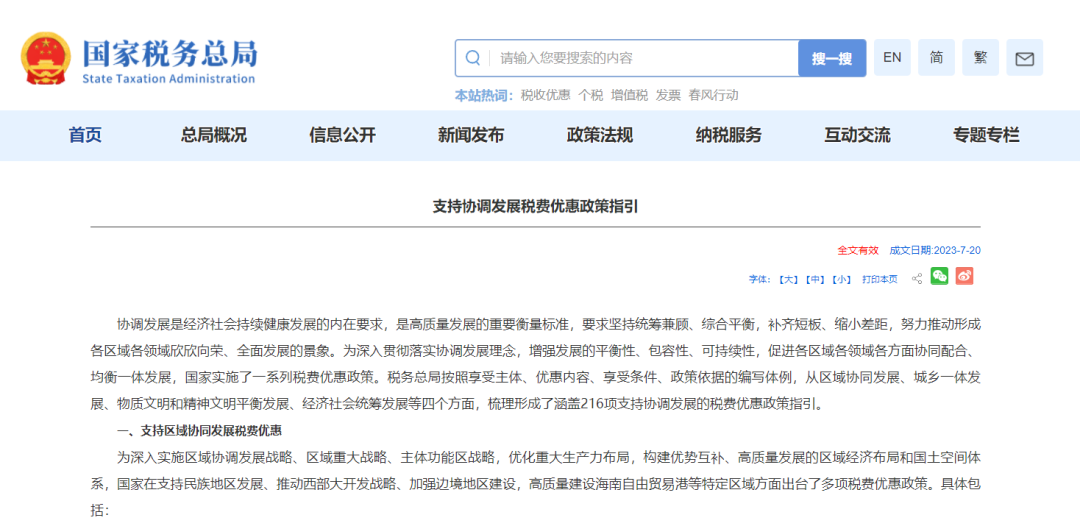
Task: Open the mail envelope icon
Action: [1024, 58]
